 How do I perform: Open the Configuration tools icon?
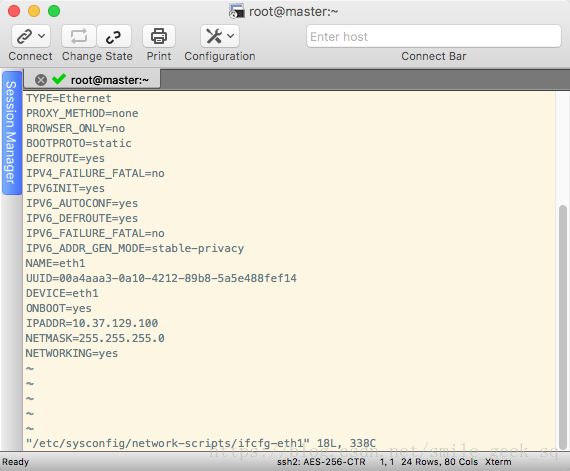[x=214, y=36]
